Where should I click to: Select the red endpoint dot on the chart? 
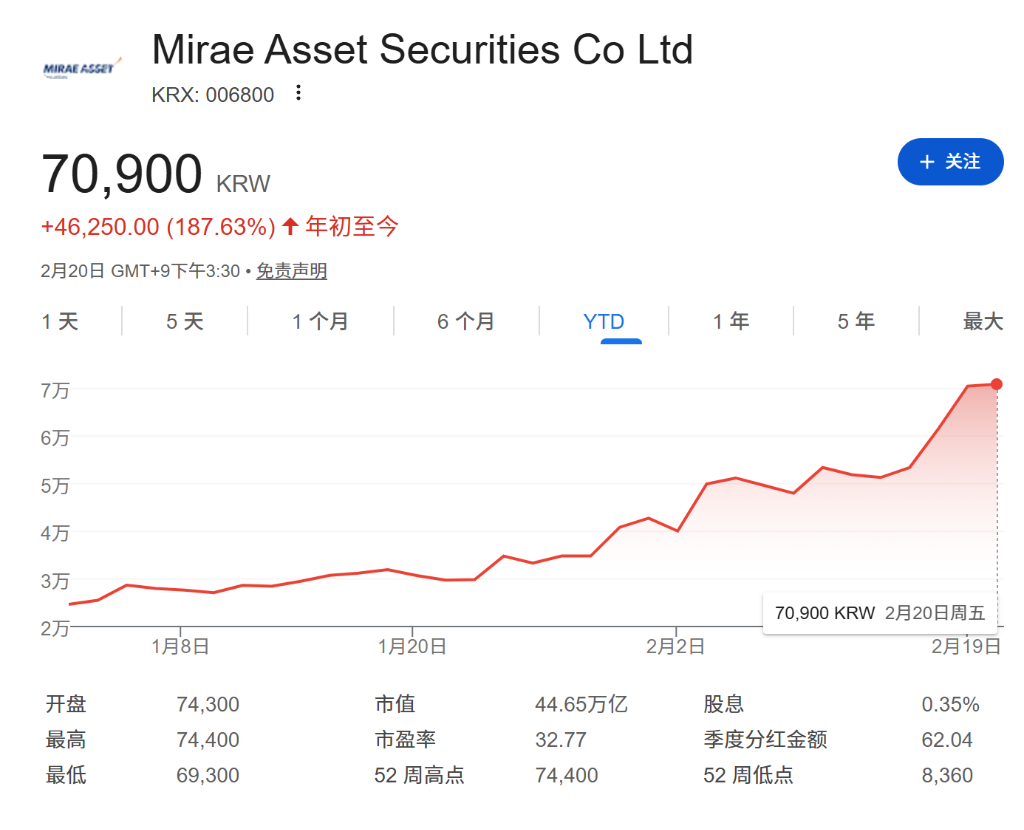pyautogui.click(x=996, y=384)
